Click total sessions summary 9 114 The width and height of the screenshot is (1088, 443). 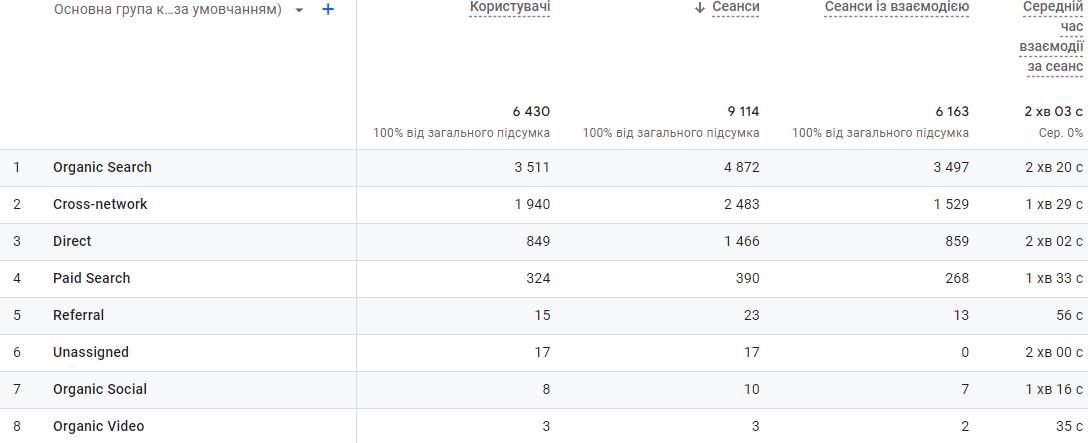(x=743, y=111)
